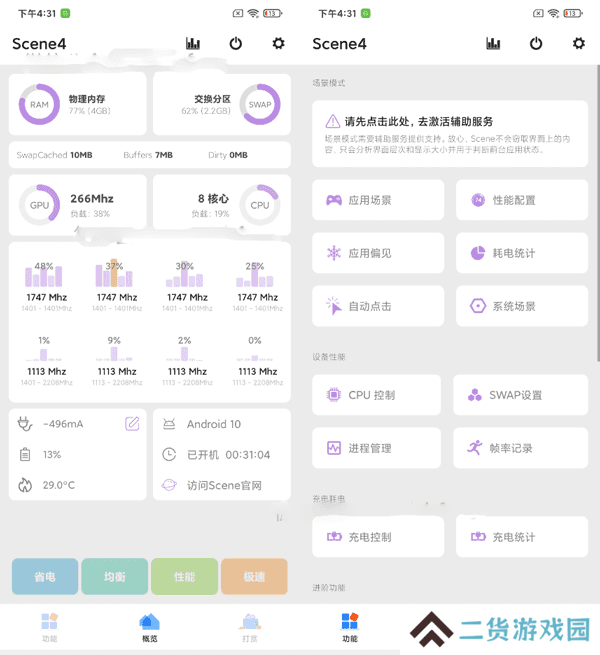Click the edit icon beside -496mA

[x=132, y=424]
